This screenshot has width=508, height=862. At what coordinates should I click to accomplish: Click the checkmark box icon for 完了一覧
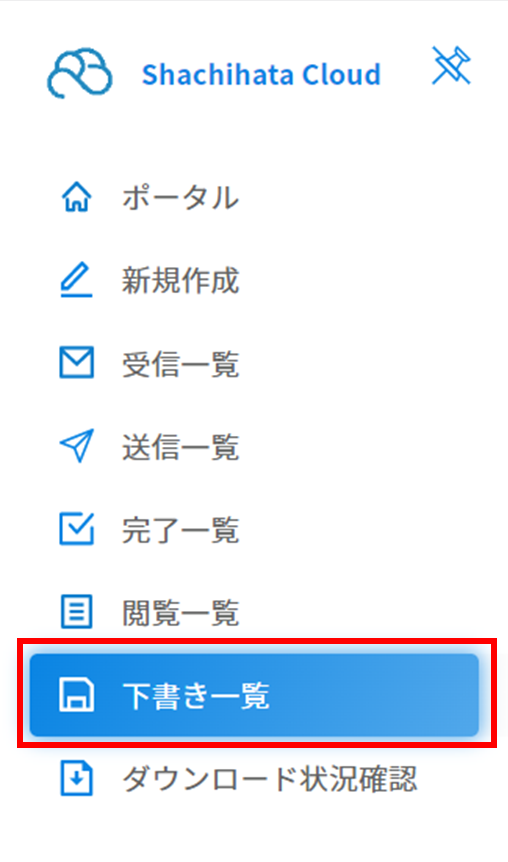pyautogui.click(x=76, y=529)
